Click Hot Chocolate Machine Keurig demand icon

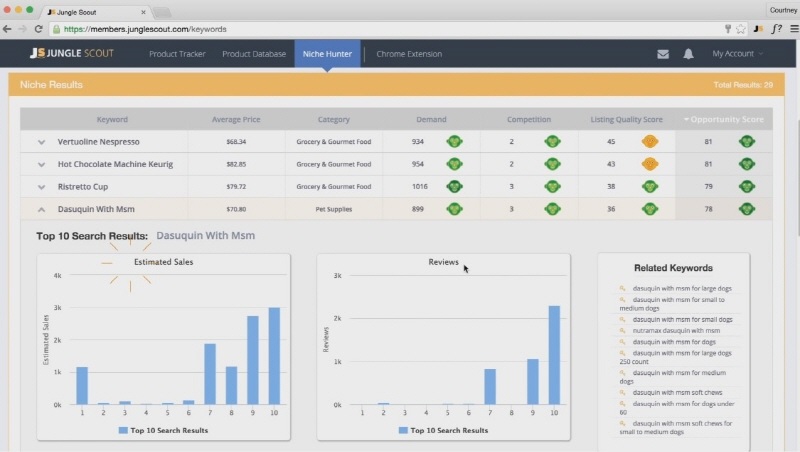(x=455, y=164)
